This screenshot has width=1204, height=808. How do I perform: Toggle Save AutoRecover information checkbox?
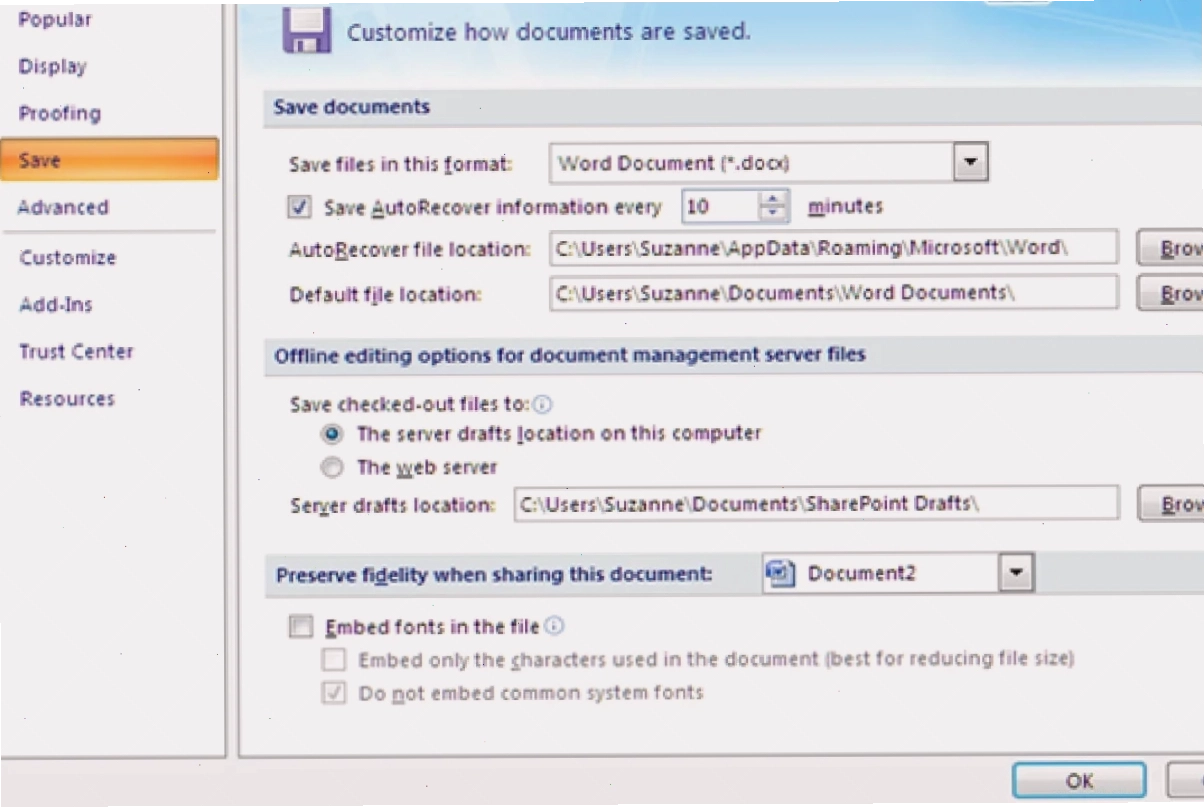point(299,207)
